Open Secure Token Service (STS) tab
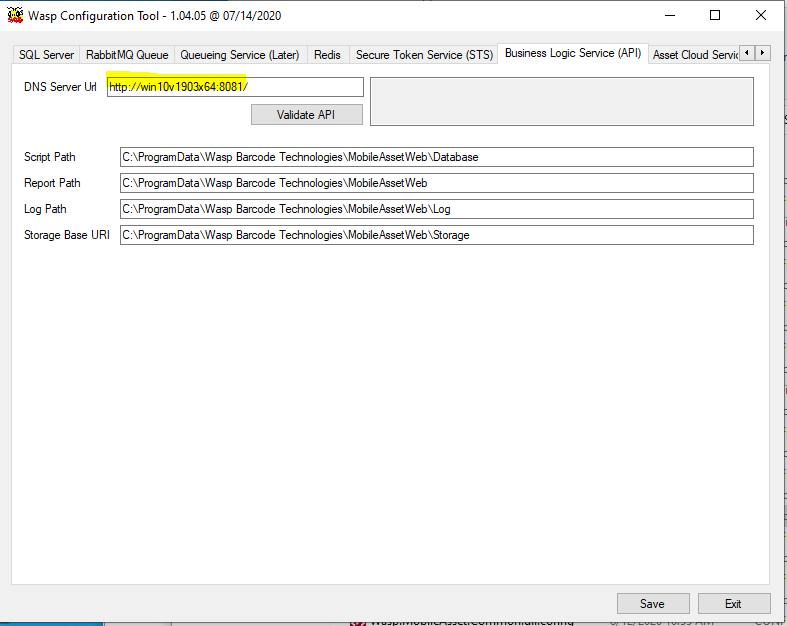787x626 pixels. 424,55
